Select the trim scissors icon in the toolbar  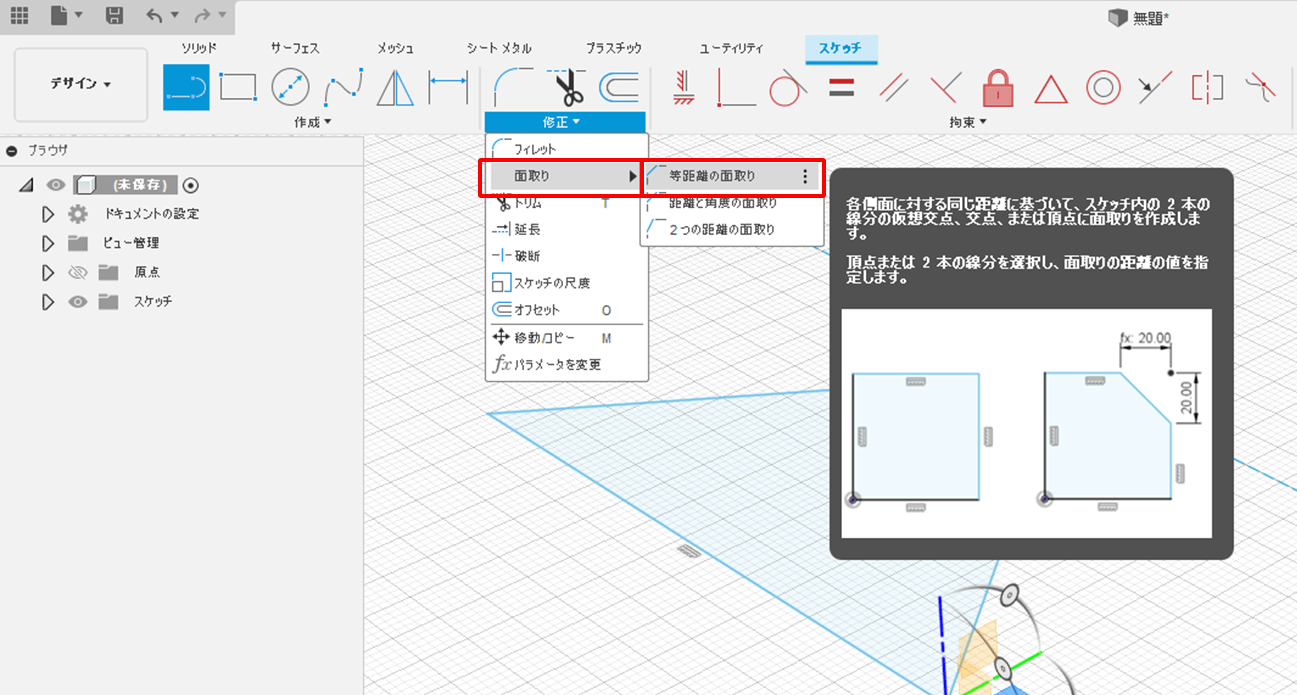[x=570, y=87]
